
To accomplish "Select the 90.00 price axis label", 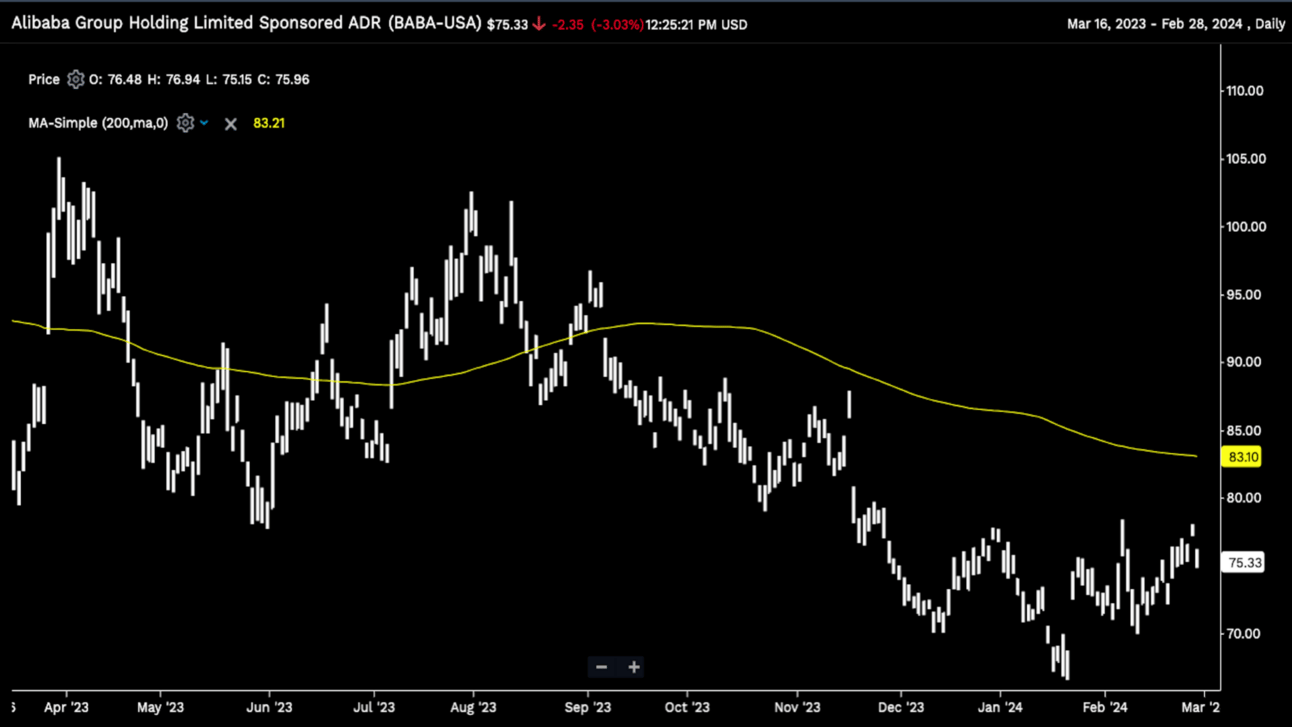I will coord(1245,362).
